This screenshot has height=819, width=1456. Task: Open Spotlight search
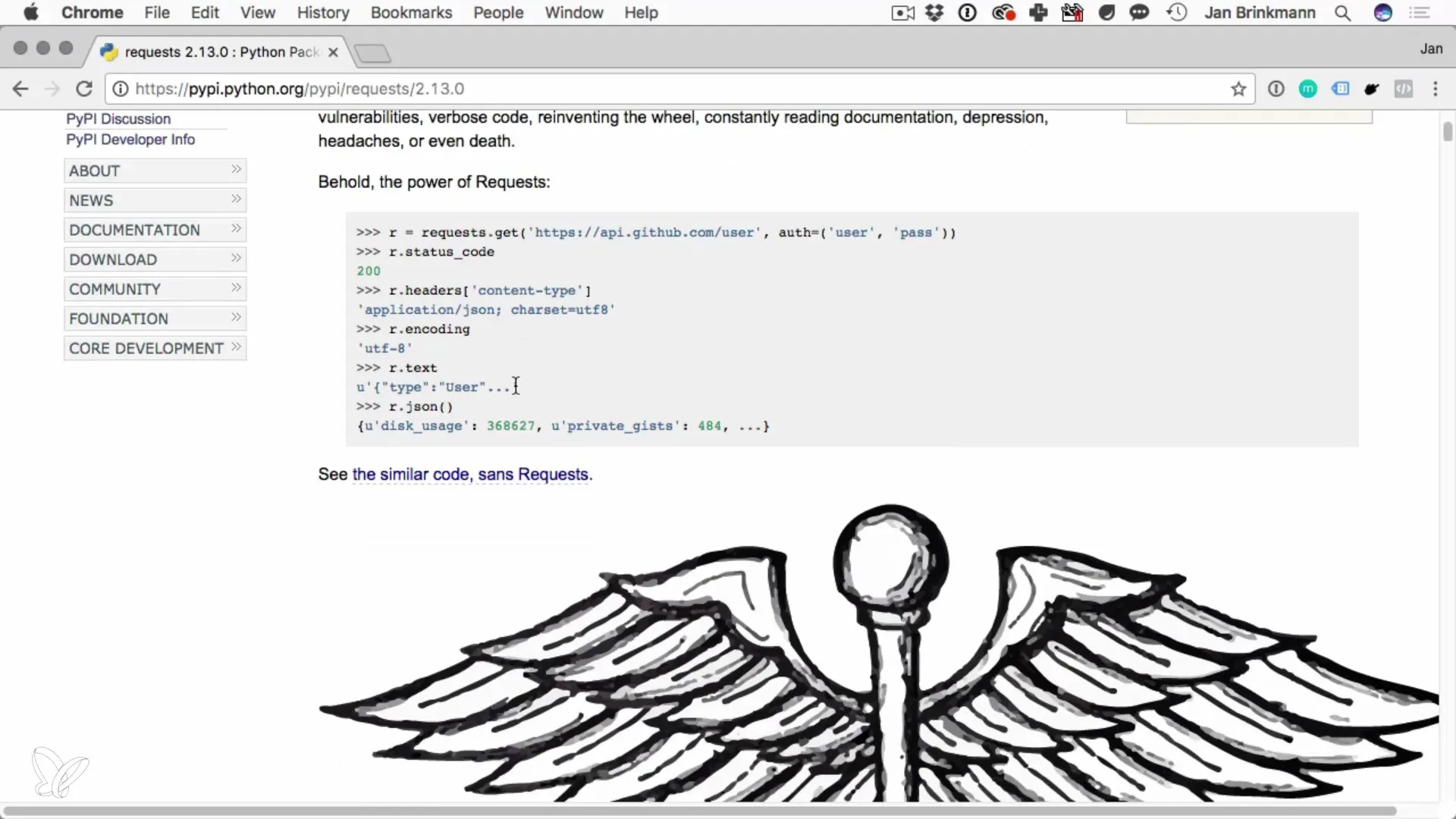point(1343,13)
